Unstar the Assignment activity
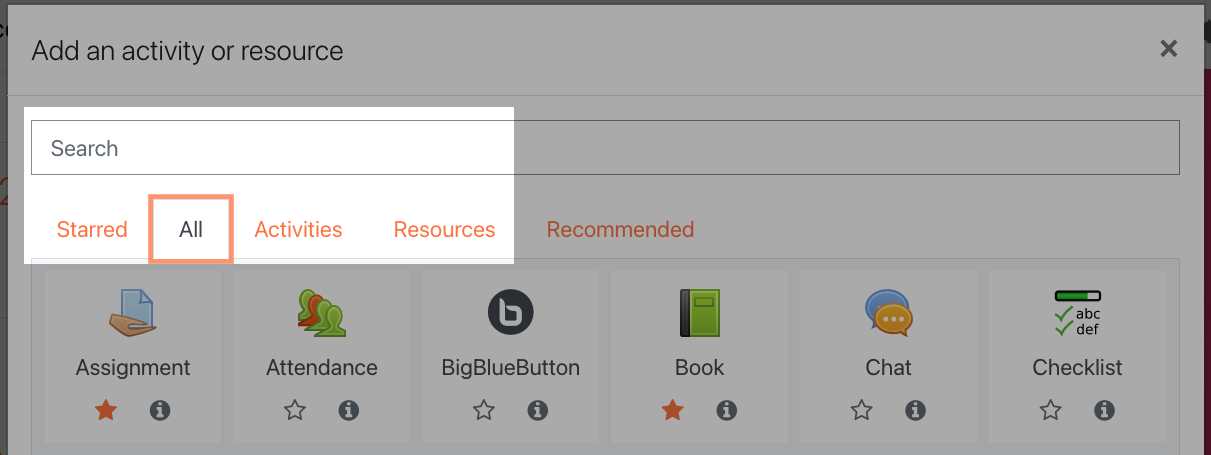The image size is (1211, 455). coord(106,410)
